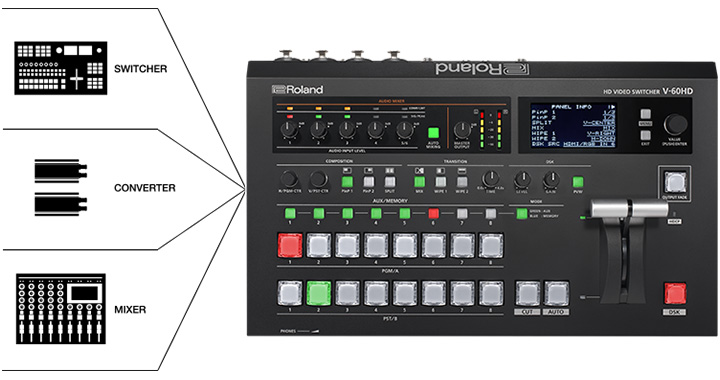Toggle the Auto Mixing green button

tap(433, 134)
